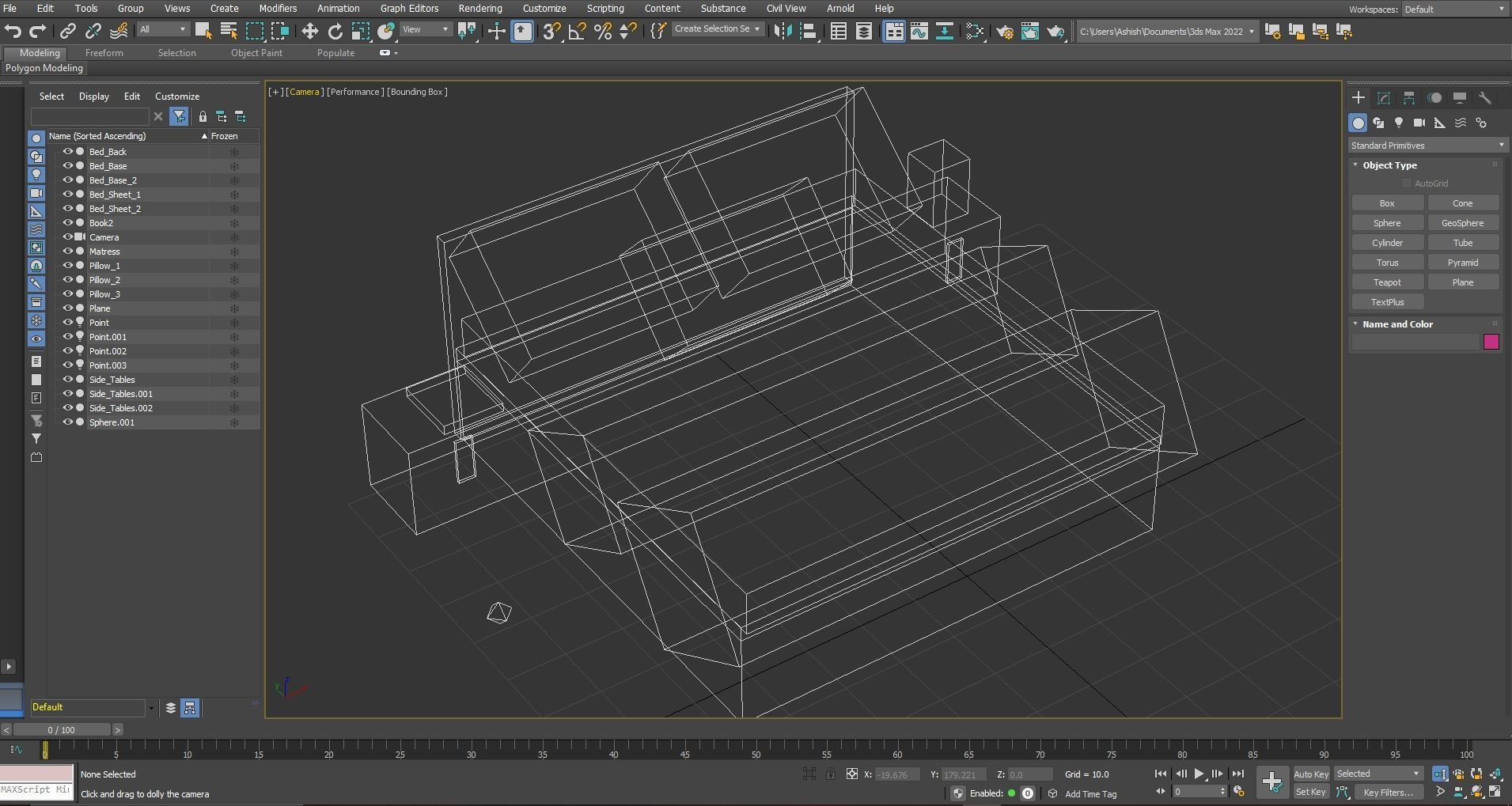Toggle the Angle Snap icon

(577, 31)
